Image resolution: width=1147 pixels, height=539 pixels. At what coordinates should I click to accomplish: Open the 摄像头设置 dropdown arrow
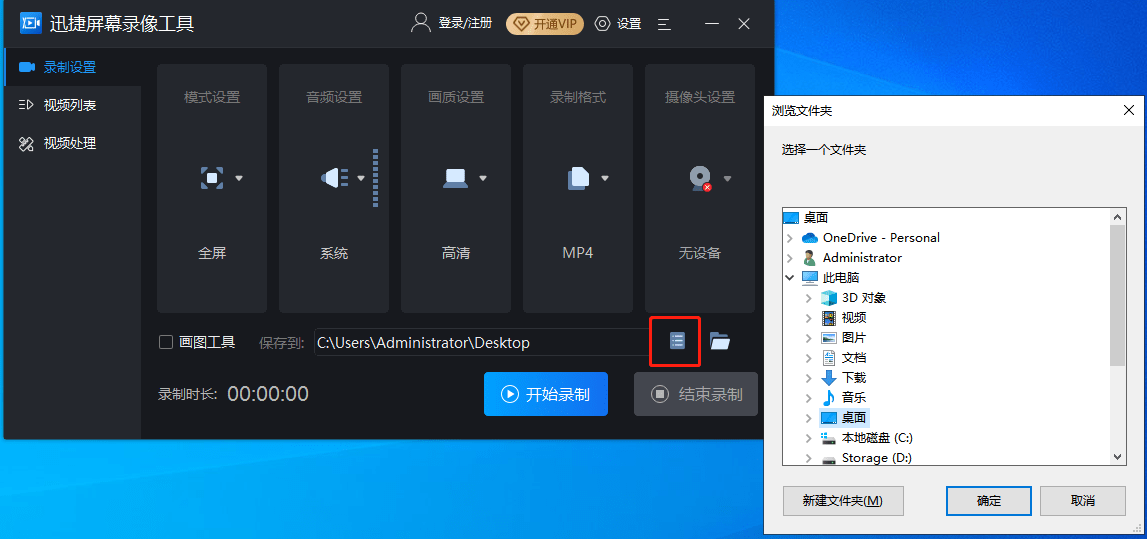(727, 178)
